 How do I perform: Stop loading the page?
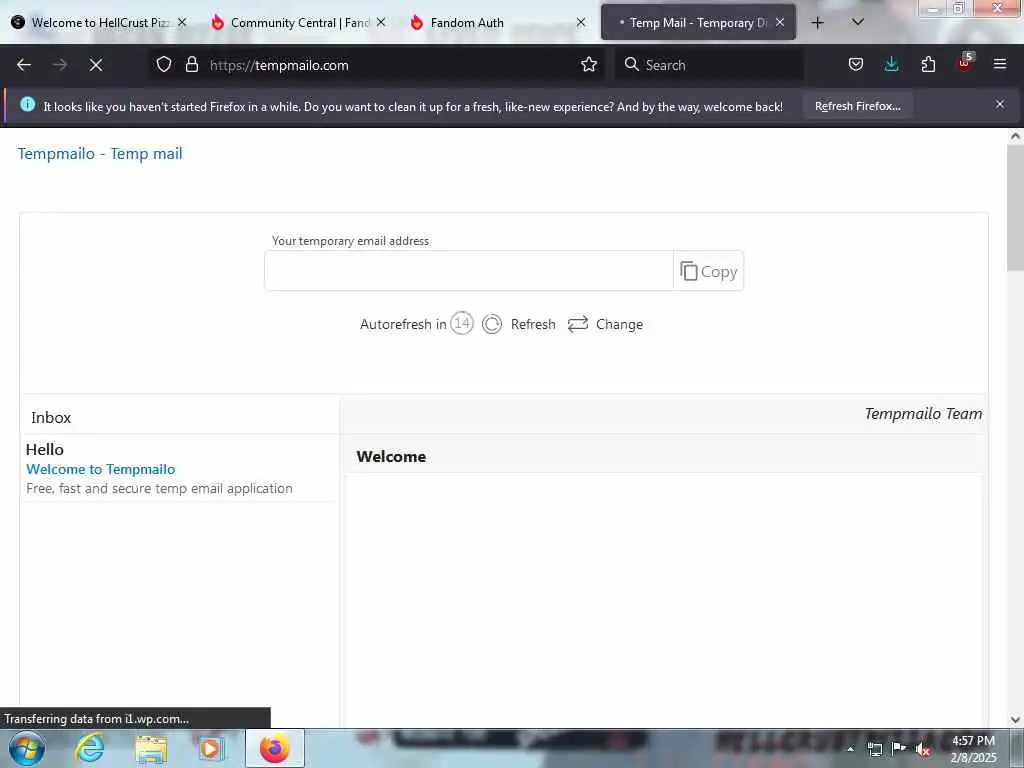pyautogui.click(x=96, y=65)
